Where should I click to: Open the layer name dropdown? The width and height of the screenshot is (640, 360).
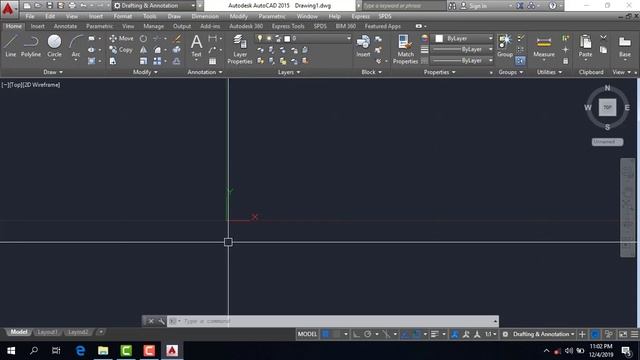click(x=303, y=38)
